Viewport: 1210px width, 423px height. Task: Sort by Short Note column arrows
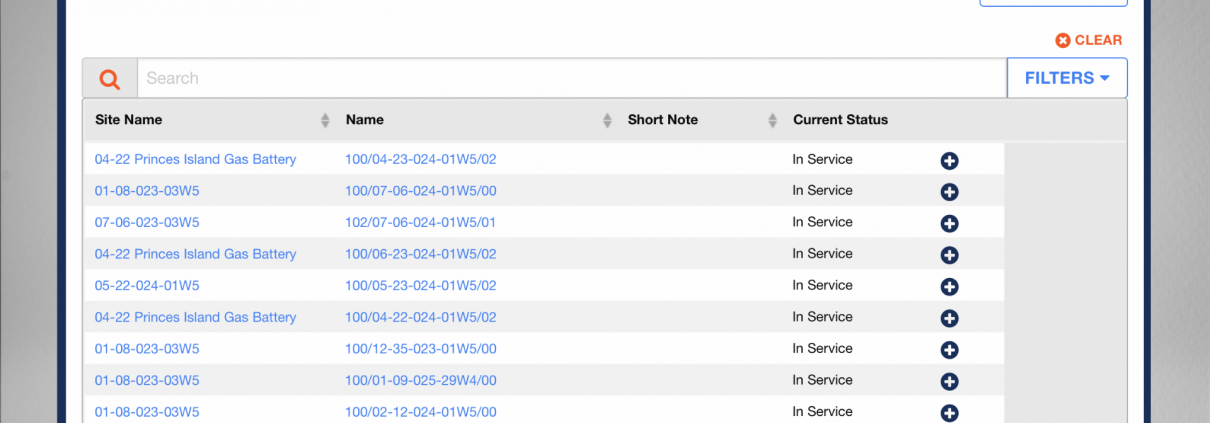click(x=772, y=120)
